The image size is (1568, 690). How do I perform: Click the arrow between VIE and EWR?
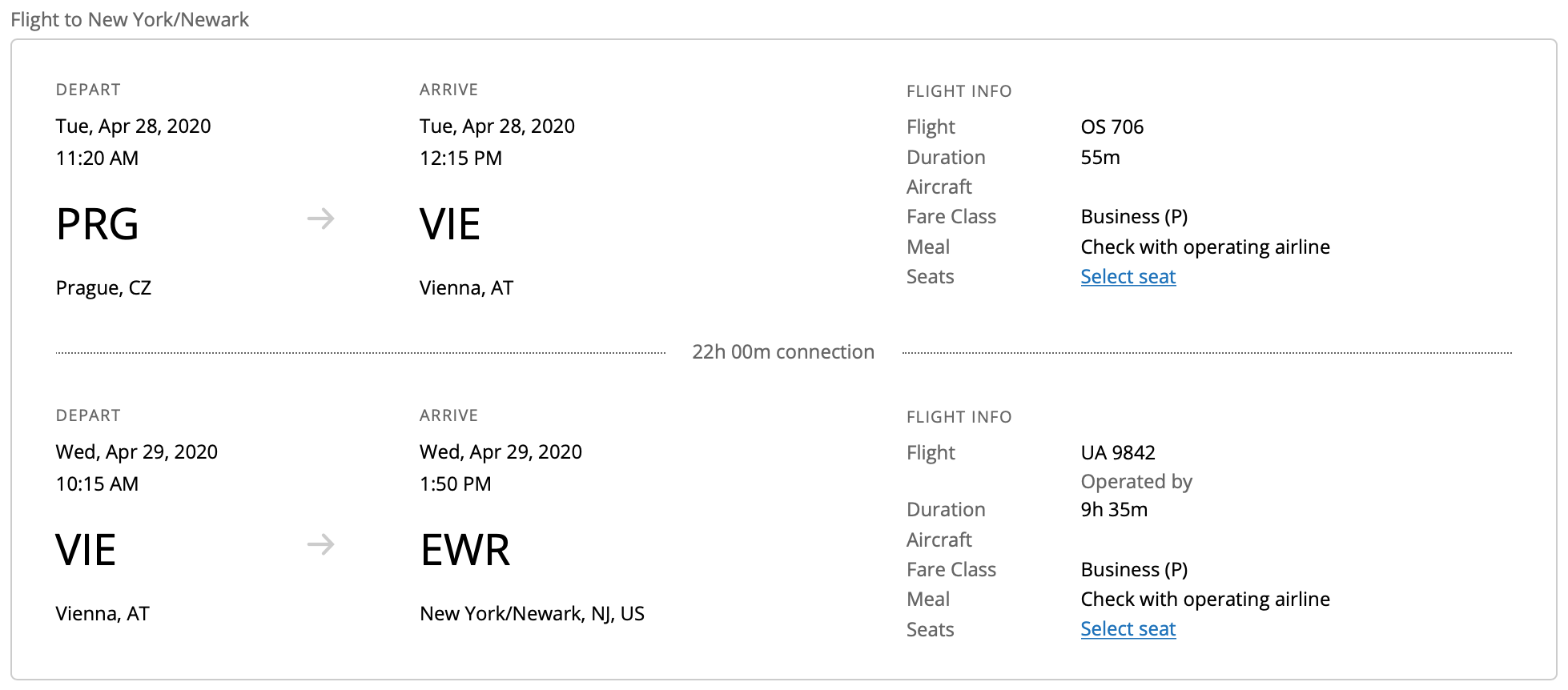click(320, 545)
